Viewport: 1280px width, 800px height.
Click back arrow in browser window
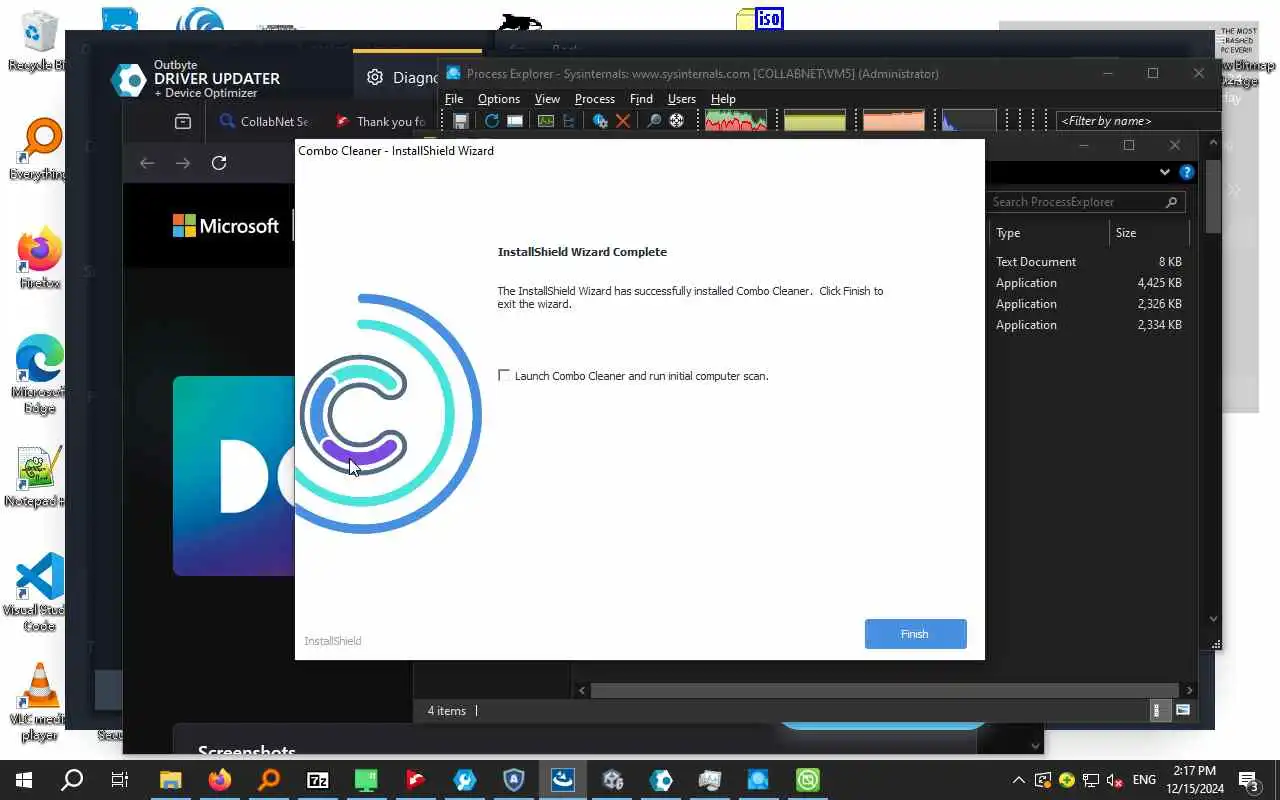147,163
